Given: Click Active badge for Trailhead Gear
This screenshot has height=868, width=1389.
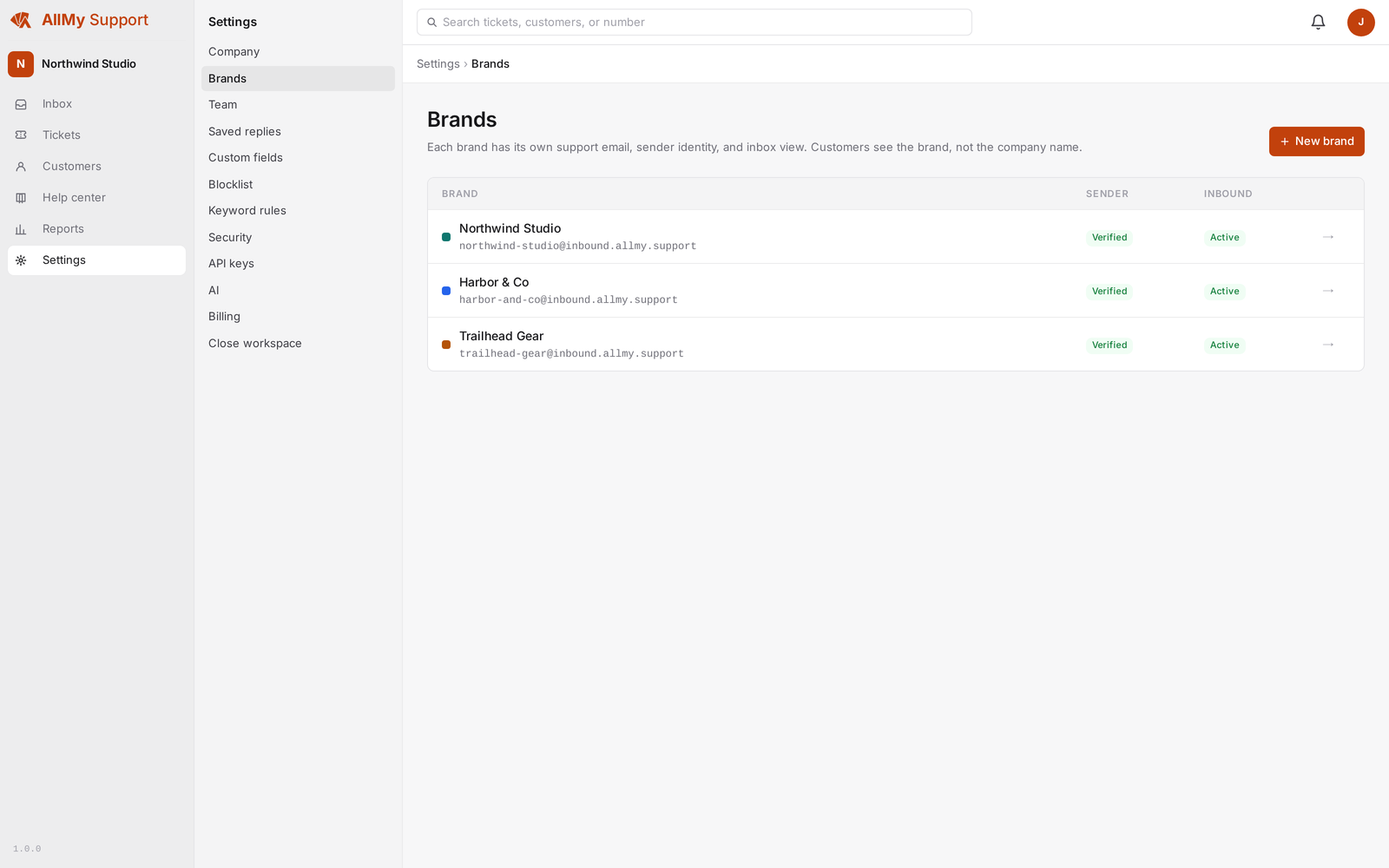Looking at the screenshot, I should coord(1225,345).
